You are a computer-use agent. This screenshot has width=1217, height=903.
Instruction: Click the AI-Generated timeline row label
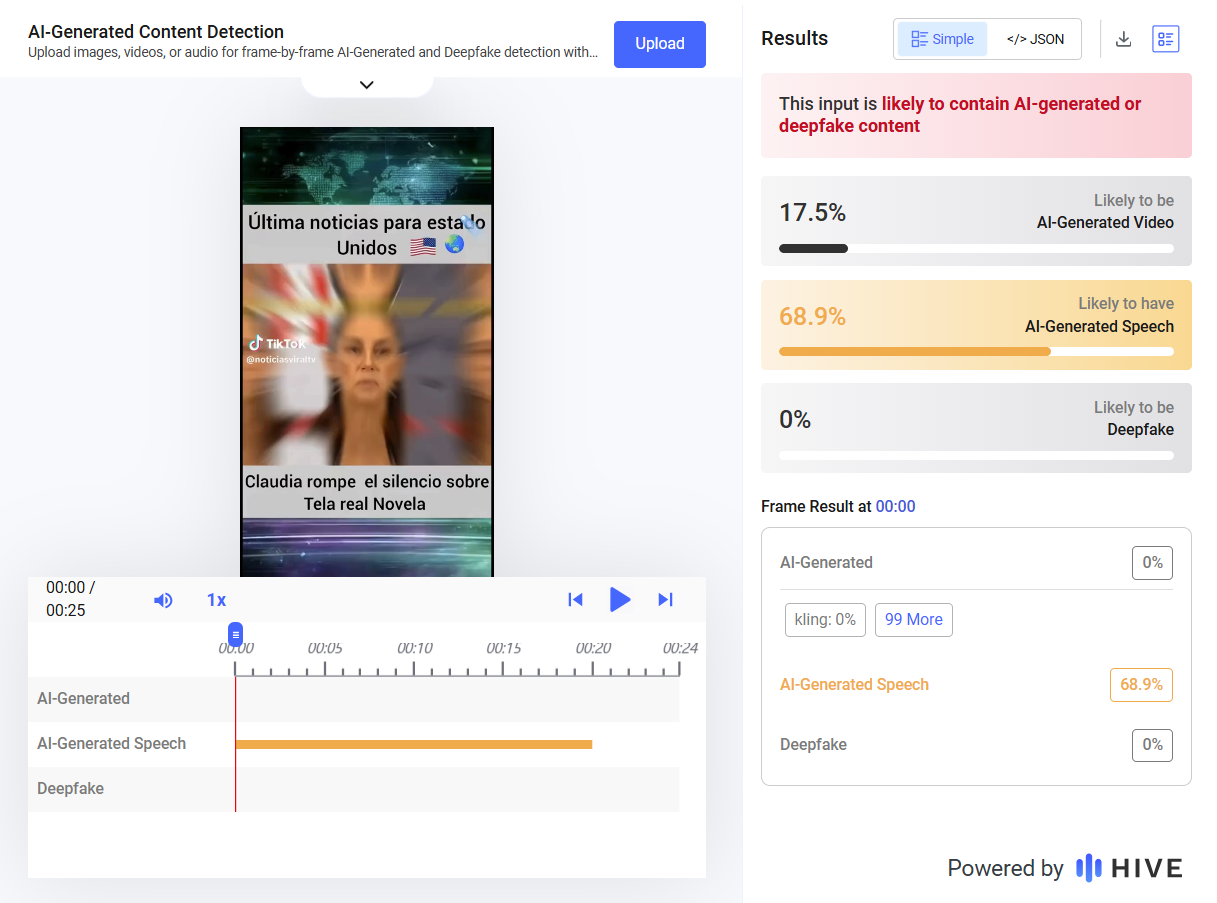(83, 699)
